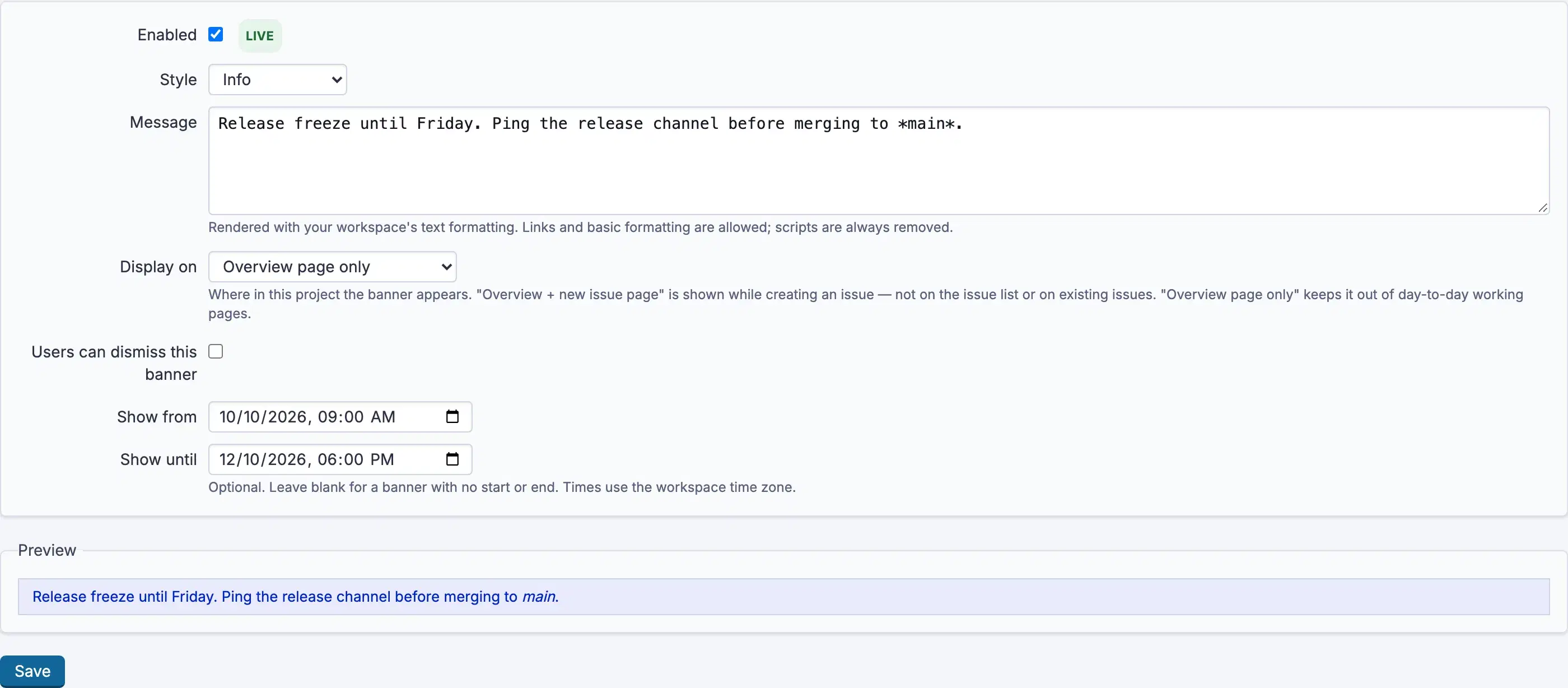Click inside the Message text area
The height and width of the screenshot is (688, 1568).
pos(878,161)
